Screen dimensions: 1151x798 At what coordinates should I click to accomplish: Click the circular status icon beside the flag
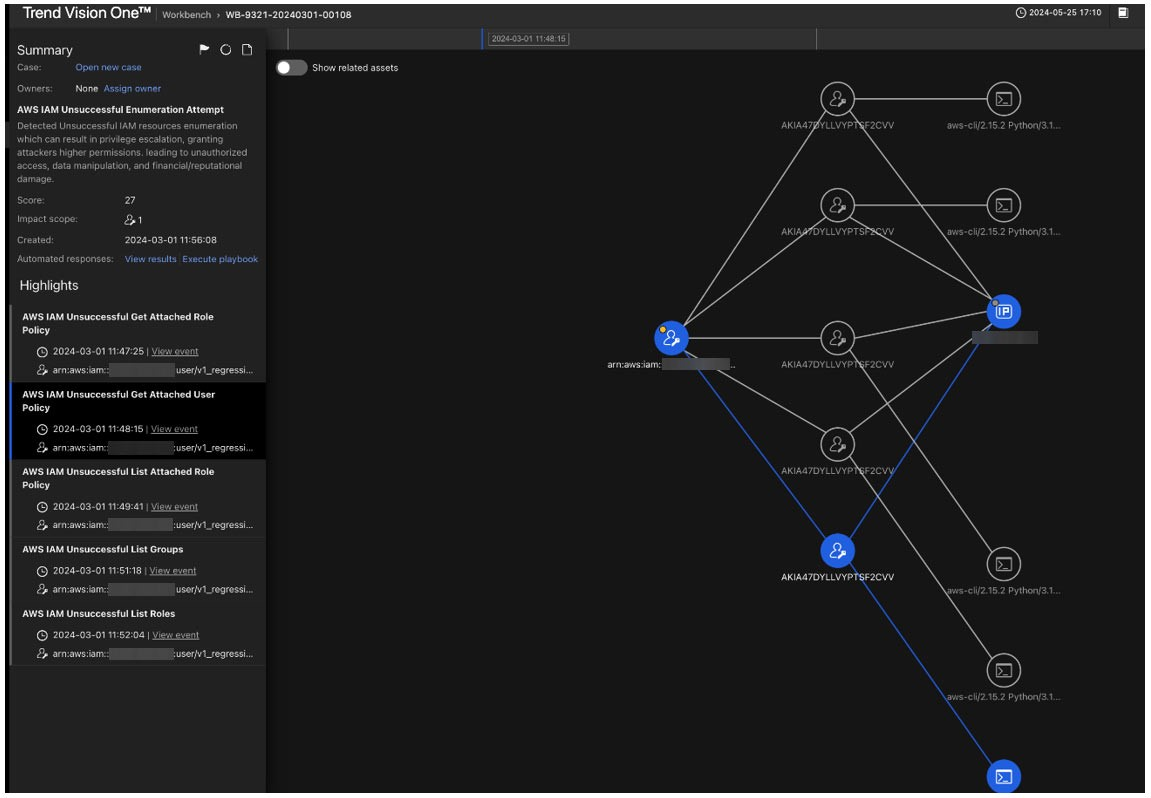pyautogui.click(x=226, y=50)
